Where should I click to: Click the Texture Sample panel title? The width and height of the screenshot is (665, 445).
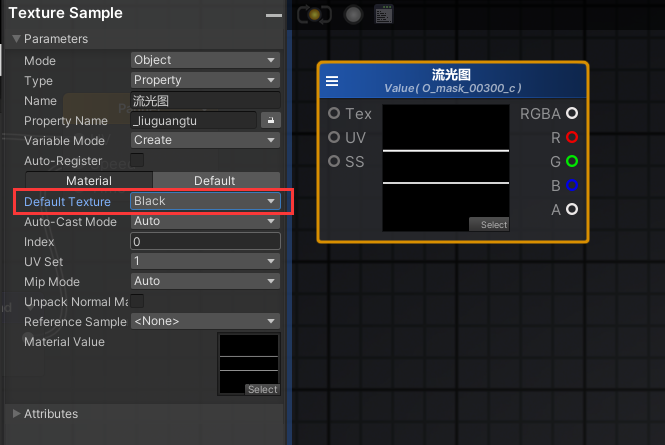click(x=65, y=13)
